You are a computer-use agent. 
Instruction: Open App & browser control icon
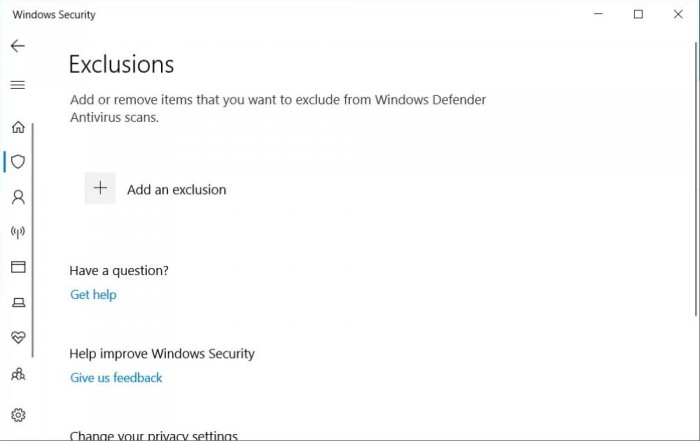pos(17,267)
